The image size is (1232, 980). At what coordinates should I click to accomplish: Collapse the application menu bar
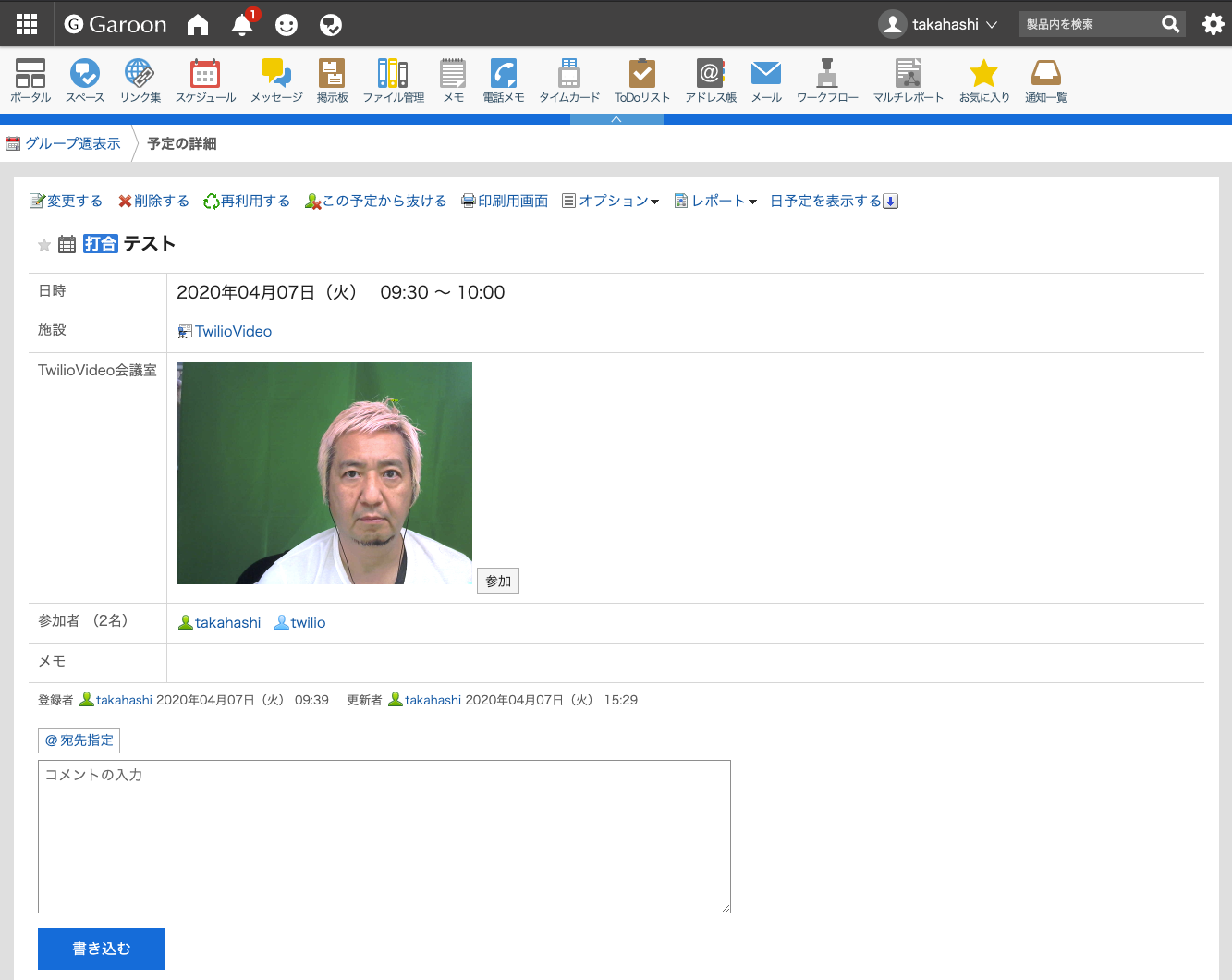coord(616,119)
